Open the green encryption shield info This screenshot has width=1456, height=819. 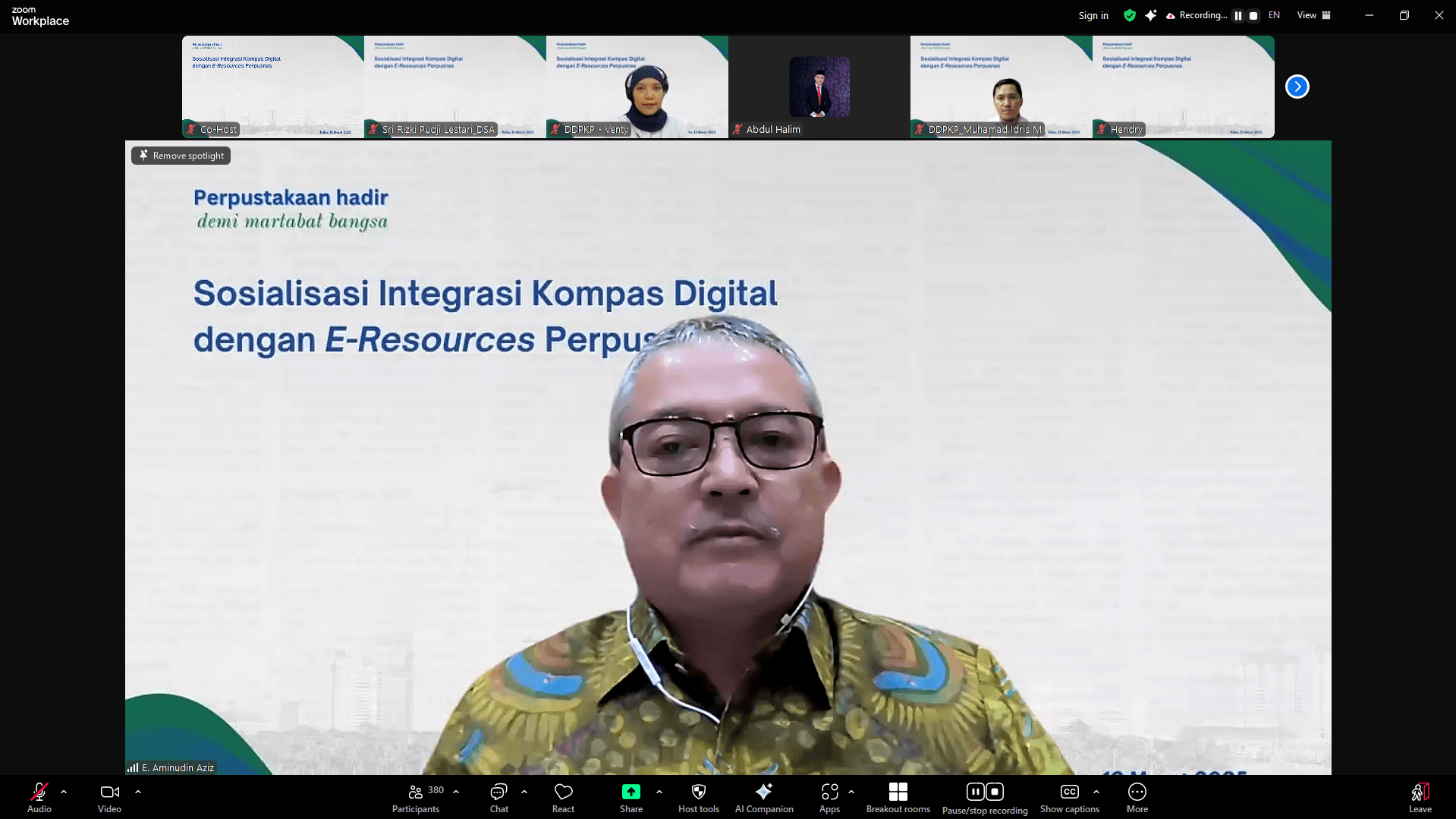1130,15
